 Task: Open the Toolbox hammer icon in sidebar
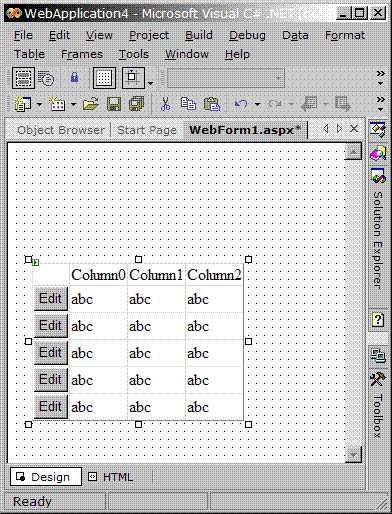[x=378, y=379]
